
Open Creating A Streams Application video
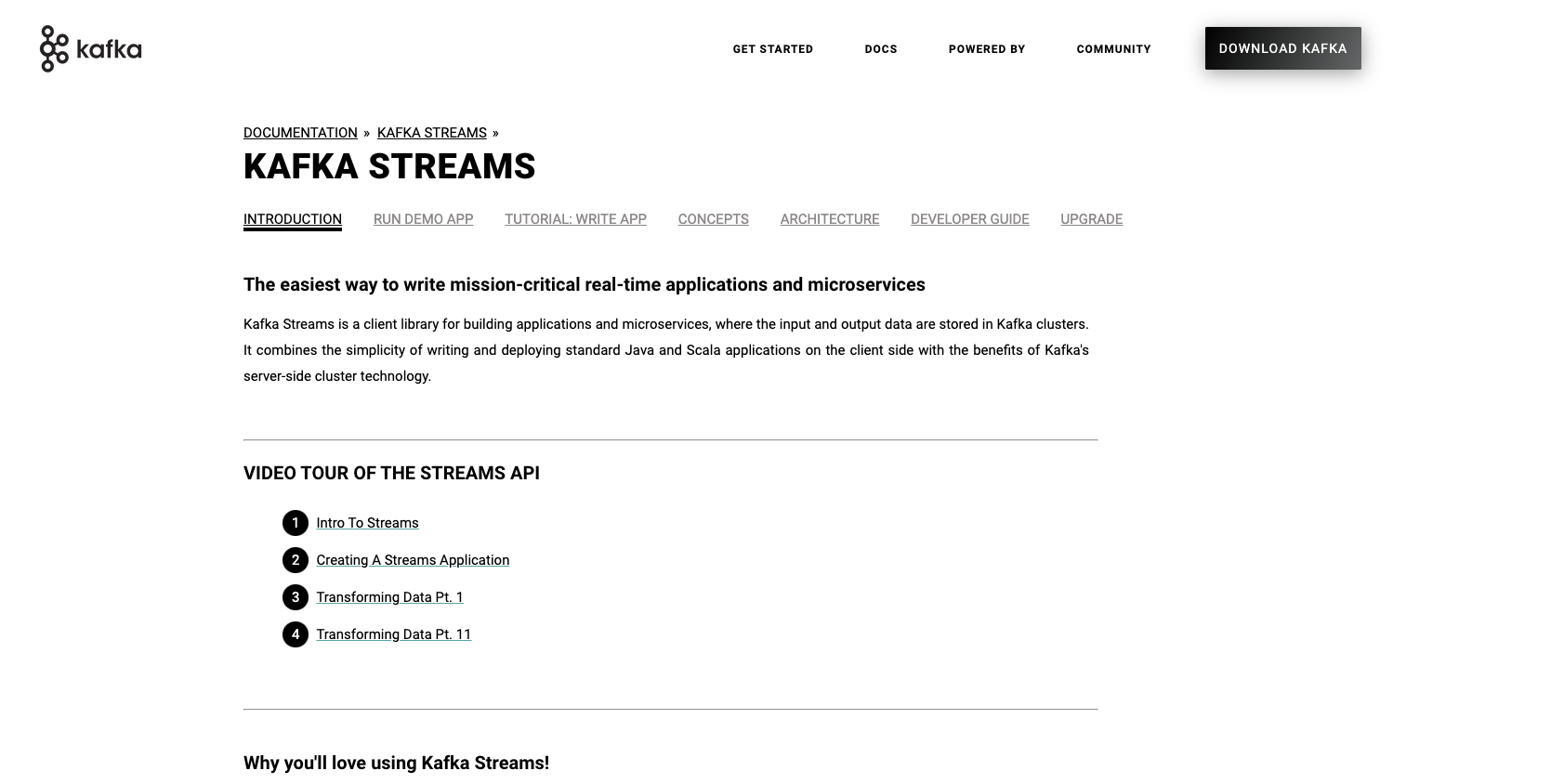pos(413,560)
